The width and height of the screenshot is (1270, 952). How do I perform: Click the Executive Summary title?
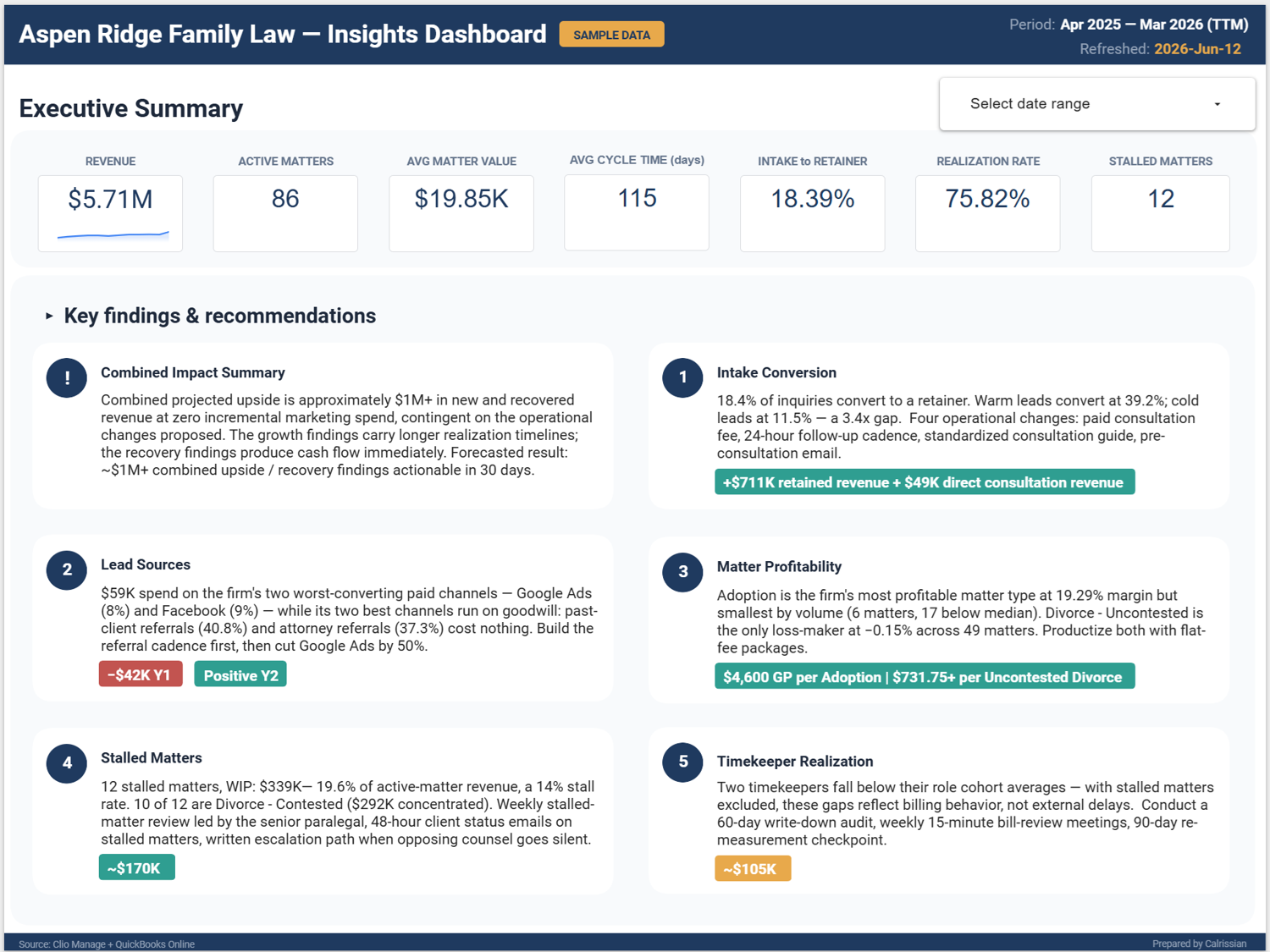pyautogui.click(x=131, y=108)
